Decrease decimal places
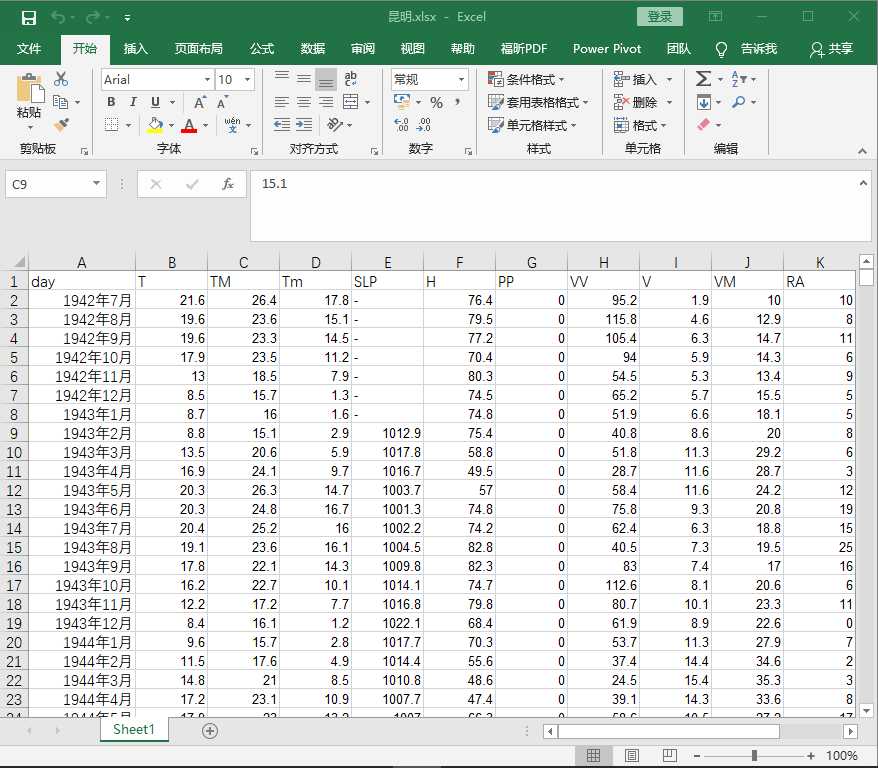Screen dimensions: 878x768 click(x=424, y=125)
